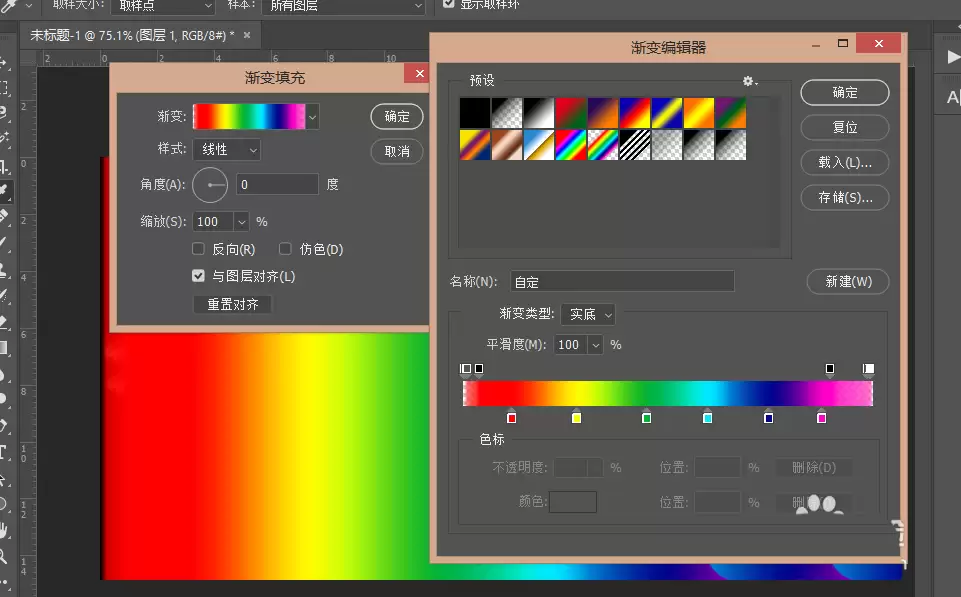Open 渐变类型 dropdown showing 实底
Image resolution: width=961 pixels, height=597 pixels.
[588, 314]
